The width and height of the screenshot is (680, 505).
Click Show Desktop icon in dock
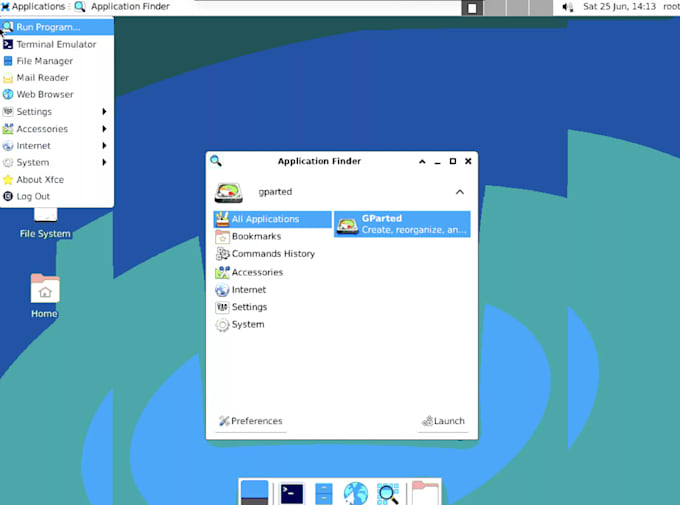click(255, 493)
